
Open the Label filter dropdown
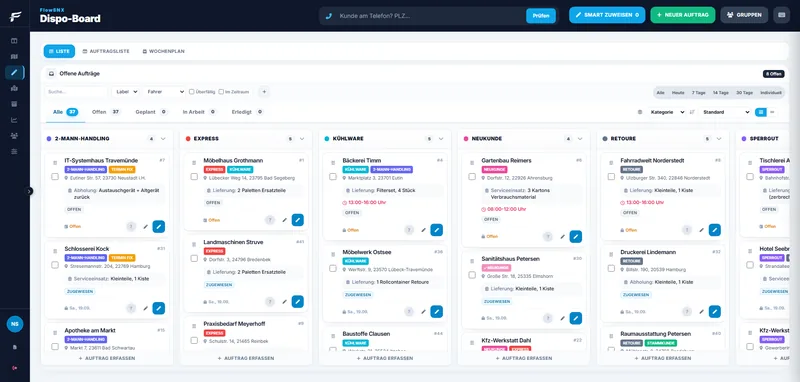pyautogui.click(x=126, y=92)
